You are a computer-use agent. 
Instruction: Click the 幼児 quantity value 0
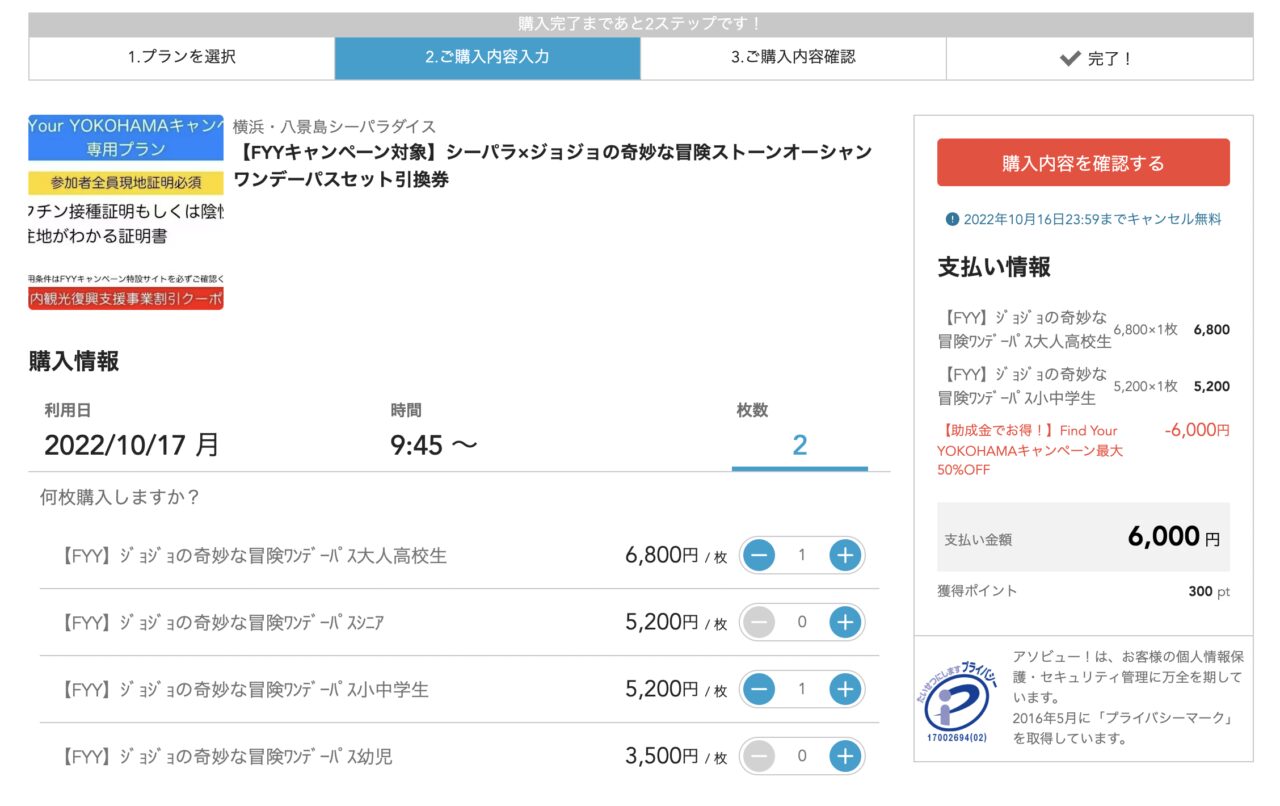(x=801, y=756)
